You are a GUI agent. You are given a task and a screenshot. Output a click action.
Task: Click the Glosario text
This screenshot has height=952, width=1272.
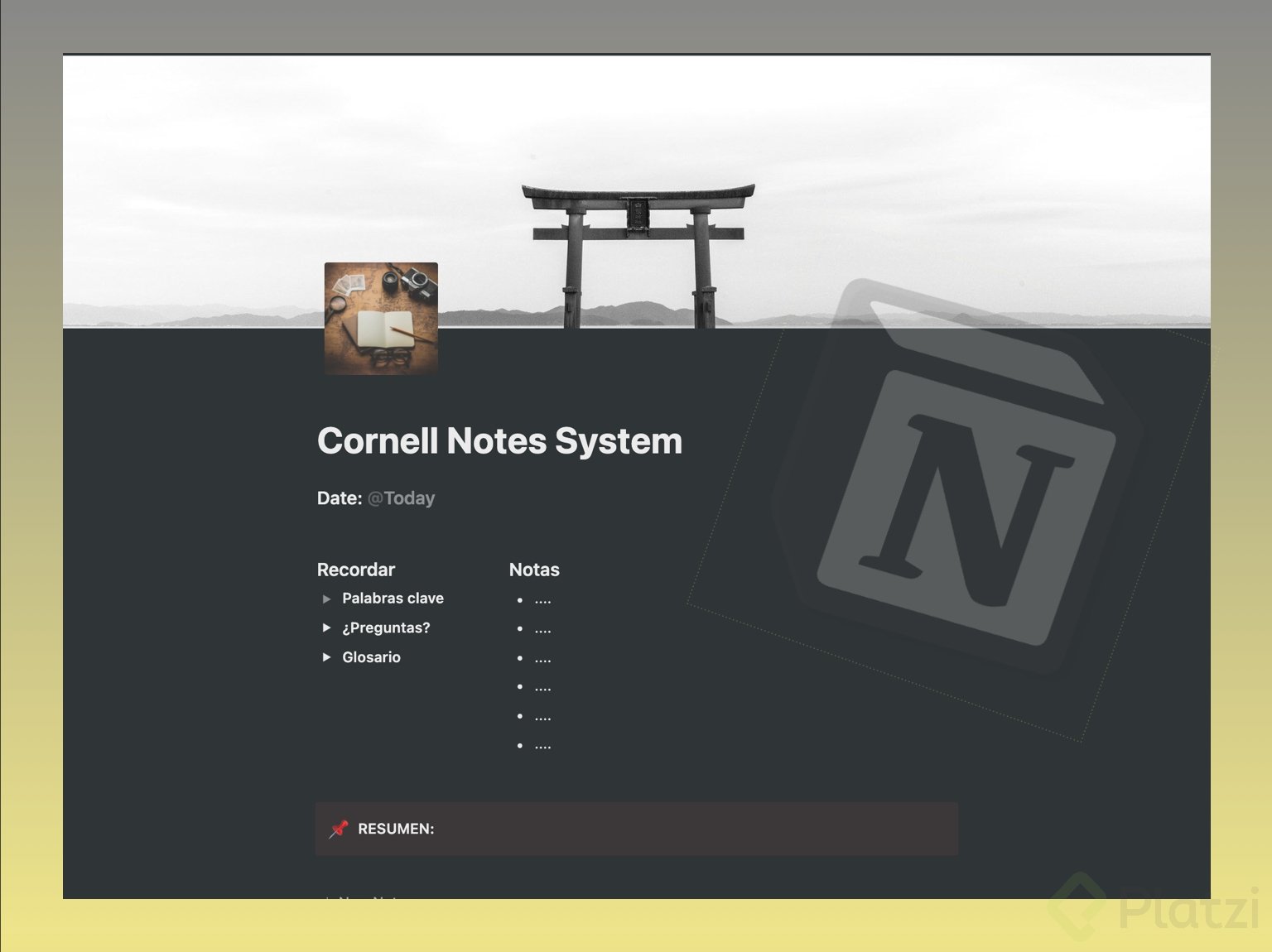[x=371, y=657]
